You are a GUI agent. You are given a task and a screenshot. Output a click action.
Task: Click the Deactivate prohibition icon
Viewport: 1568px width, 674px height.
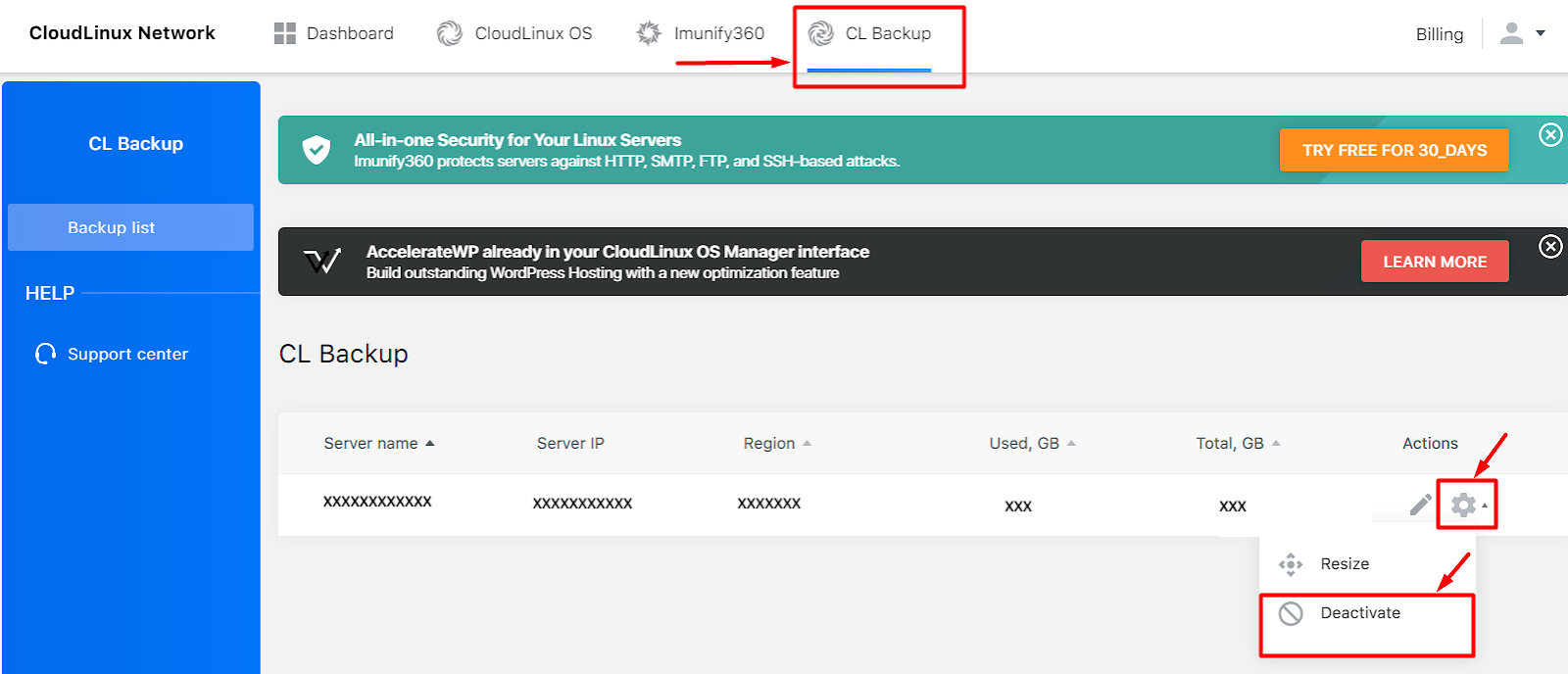tap(1291, 613)
